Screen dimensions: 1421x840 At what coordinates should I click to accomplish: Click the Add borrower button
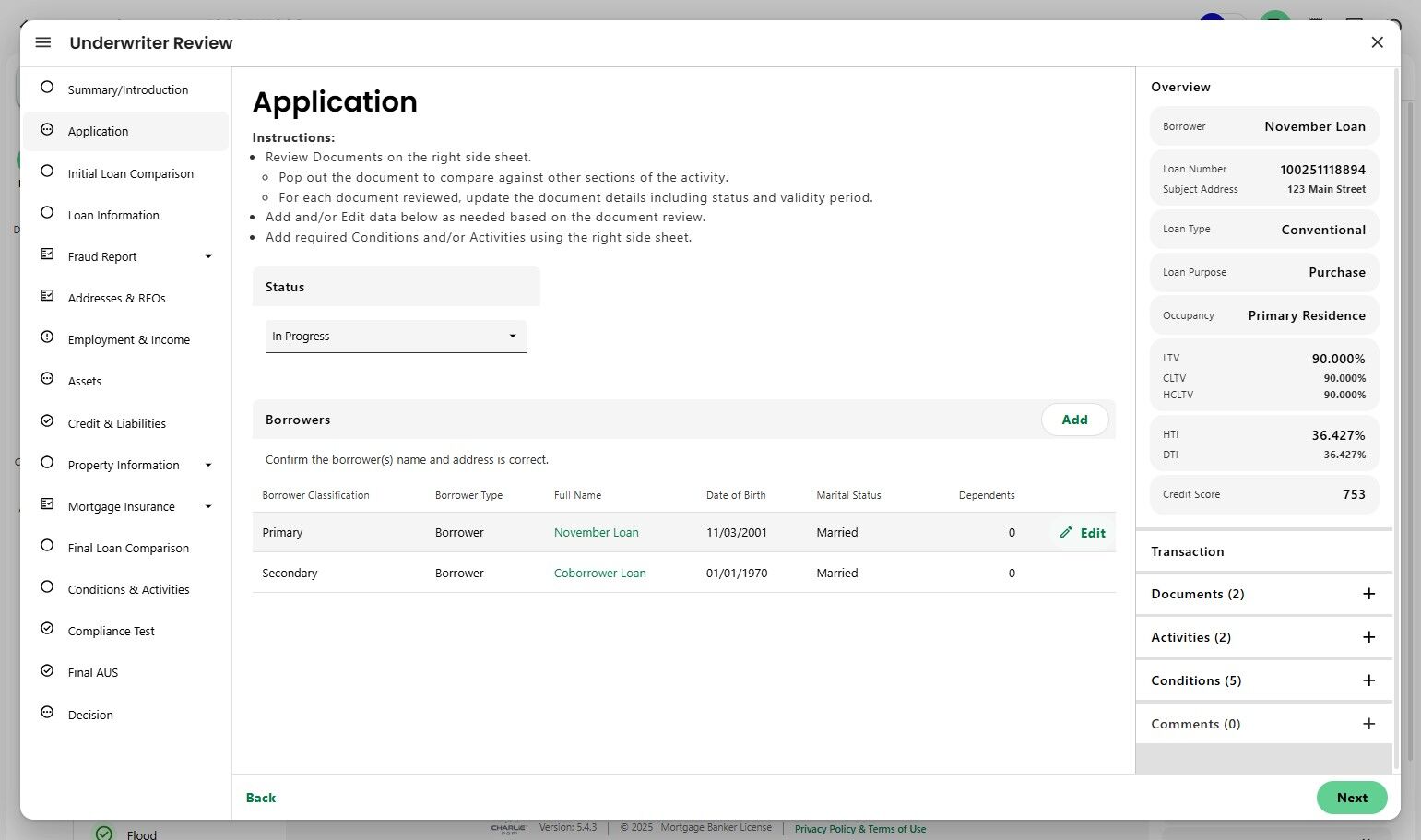click(x=1074, y=420)
